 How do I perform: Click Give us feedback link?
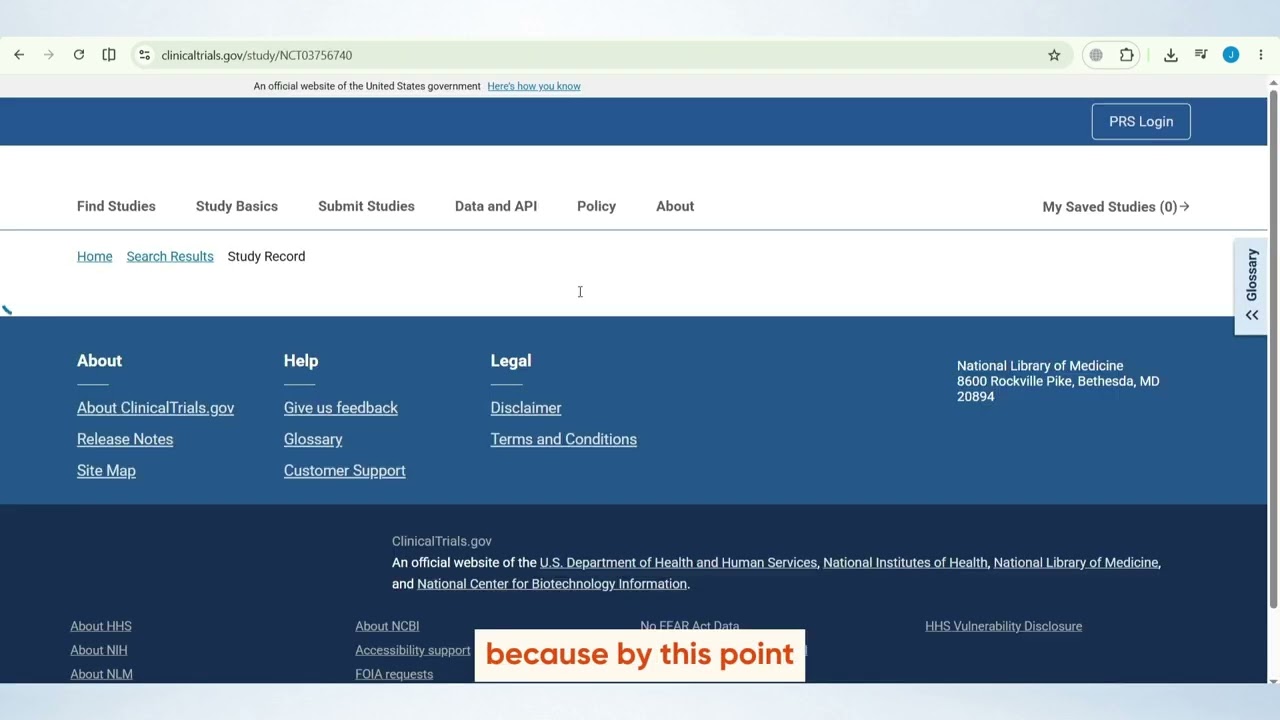tap(341, 408)
